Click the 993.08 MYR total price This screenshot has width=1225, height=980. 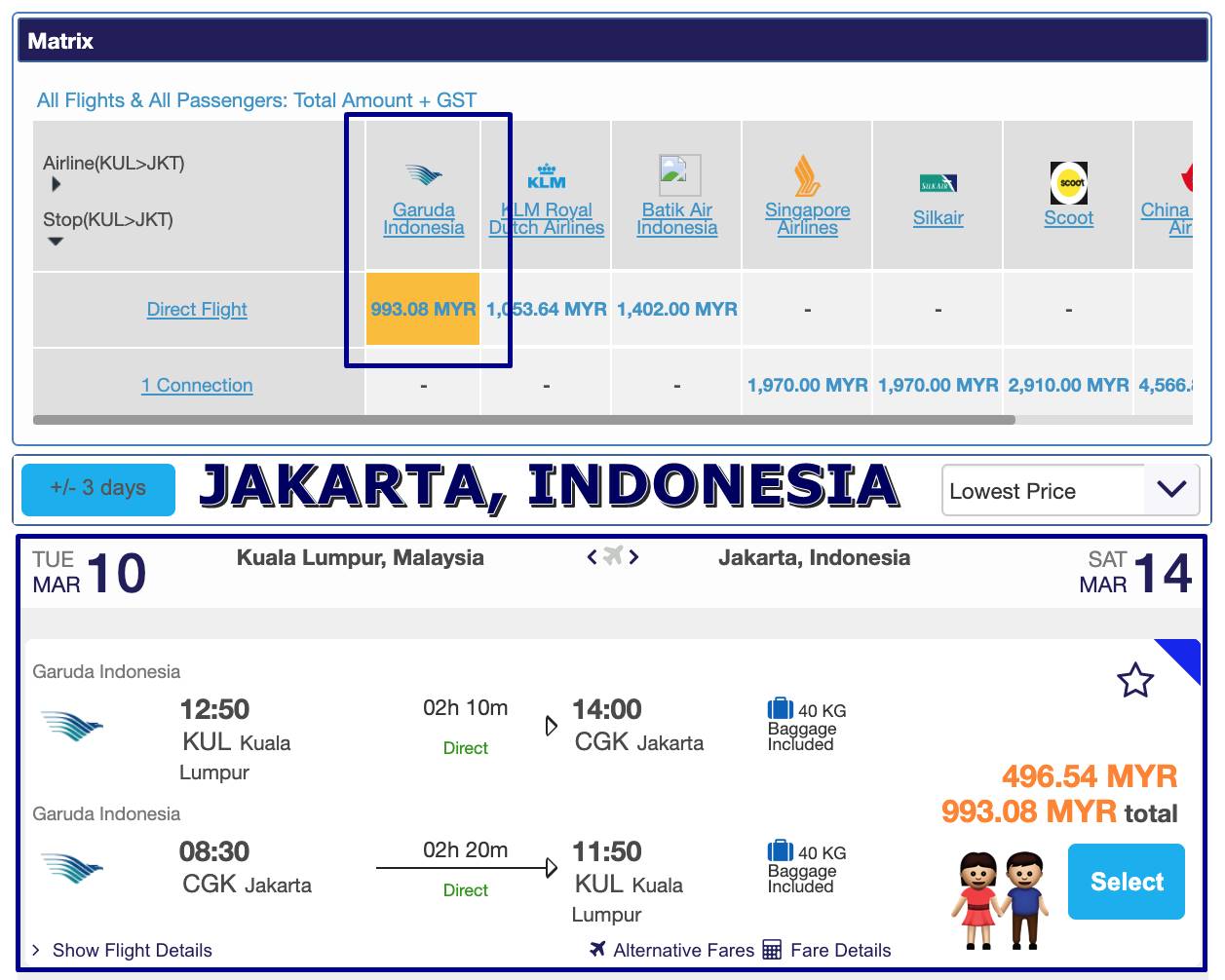(x=1029, y=811)
